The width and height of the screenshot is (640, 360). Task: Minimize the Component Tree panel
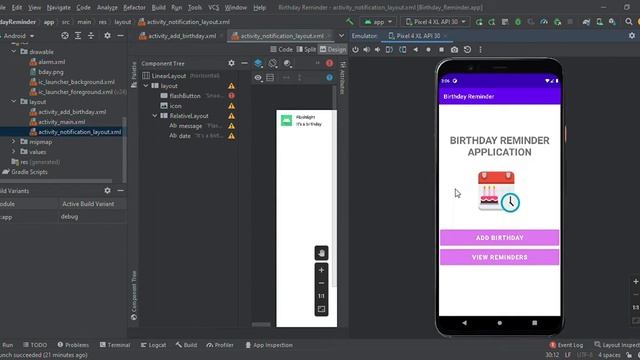coord(244,63)
